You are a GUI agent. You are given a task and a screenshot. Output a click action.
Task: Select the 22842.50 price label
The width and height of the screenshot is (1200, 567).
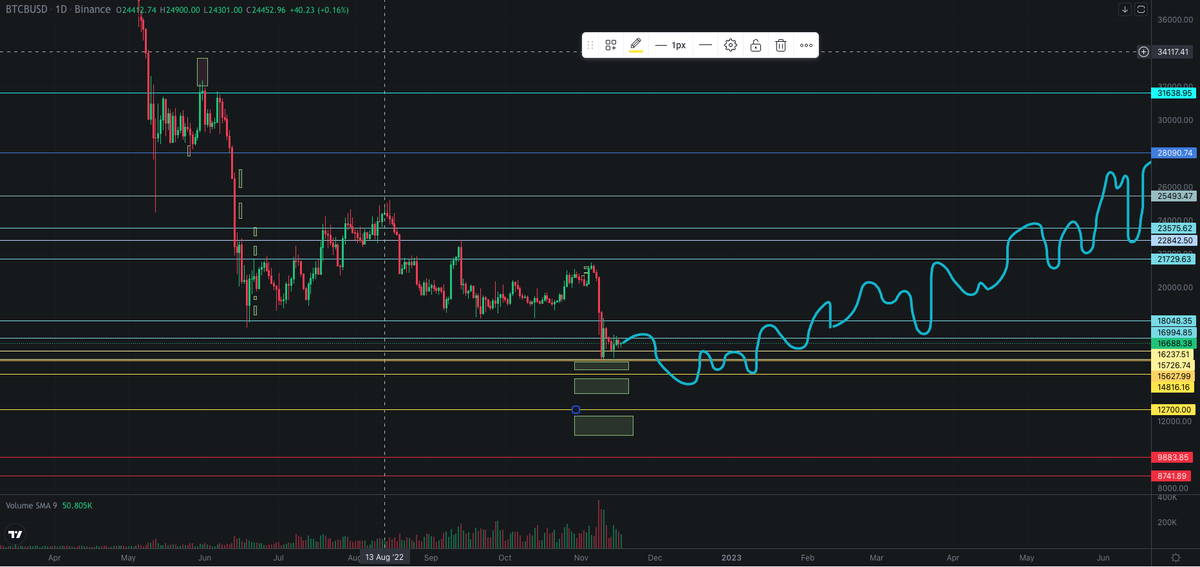coord(1174,240)
